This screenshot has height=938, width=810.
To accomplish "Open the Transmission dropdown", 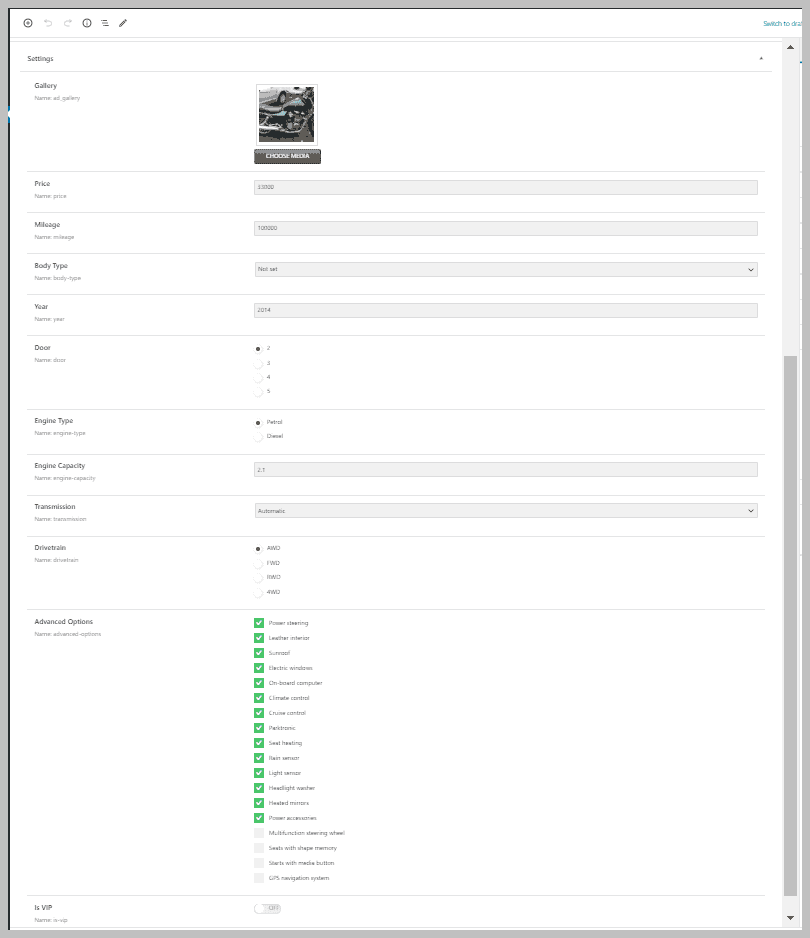I will click(x=505, y=510).
